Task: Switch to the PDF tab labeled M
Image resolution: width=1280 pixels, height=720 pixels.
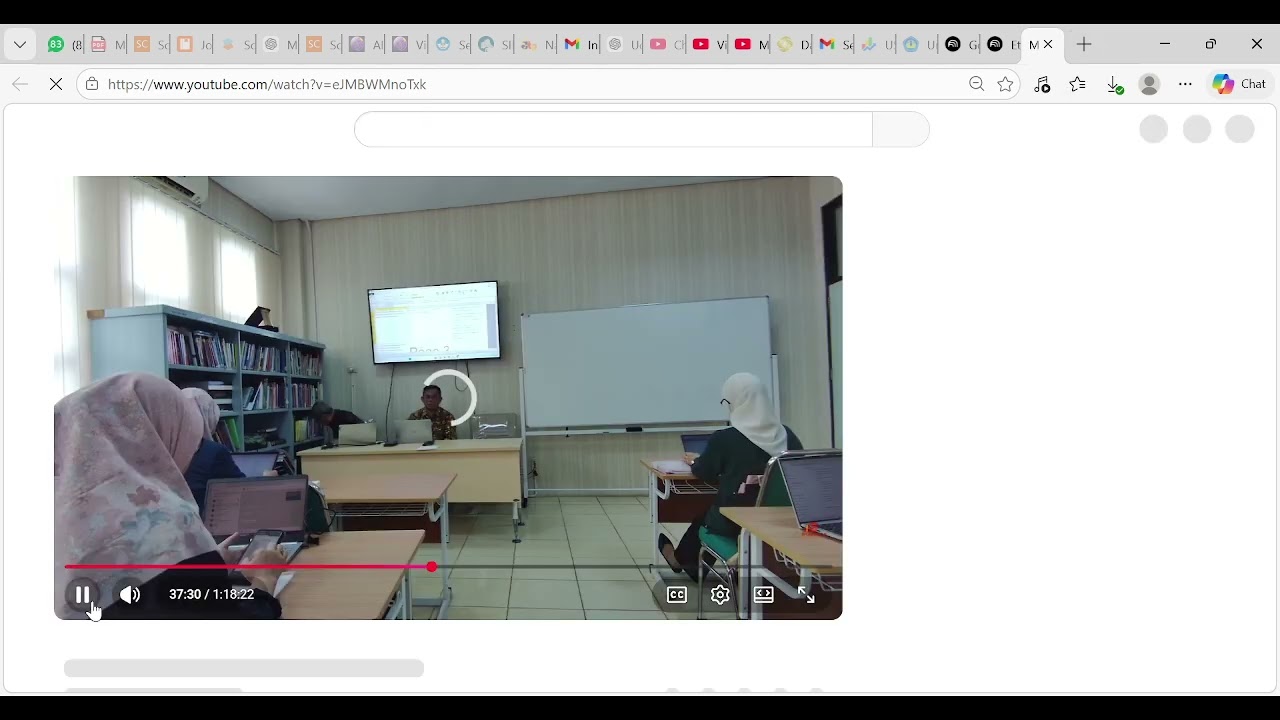Action: [x=108, y=44]
